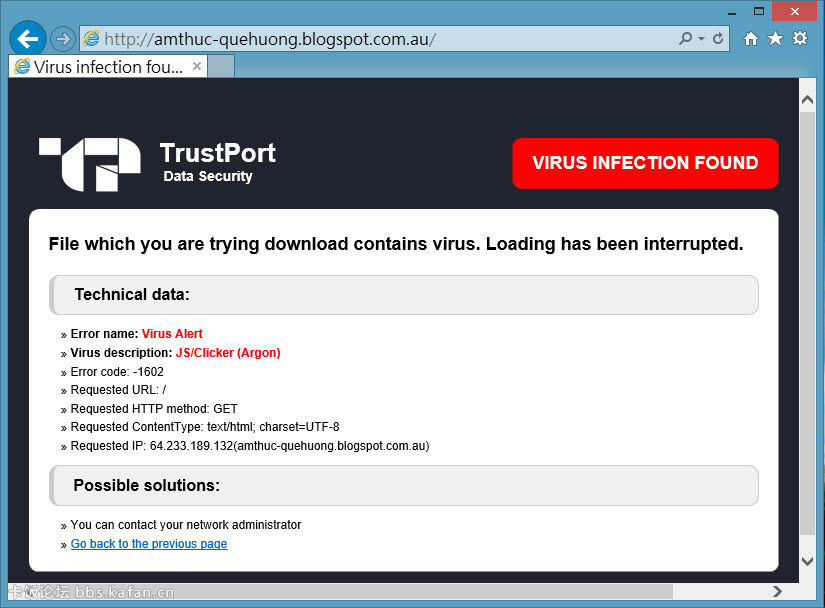
Task: Click 'You can contact your network administrator' text
Action: (186, 525)
